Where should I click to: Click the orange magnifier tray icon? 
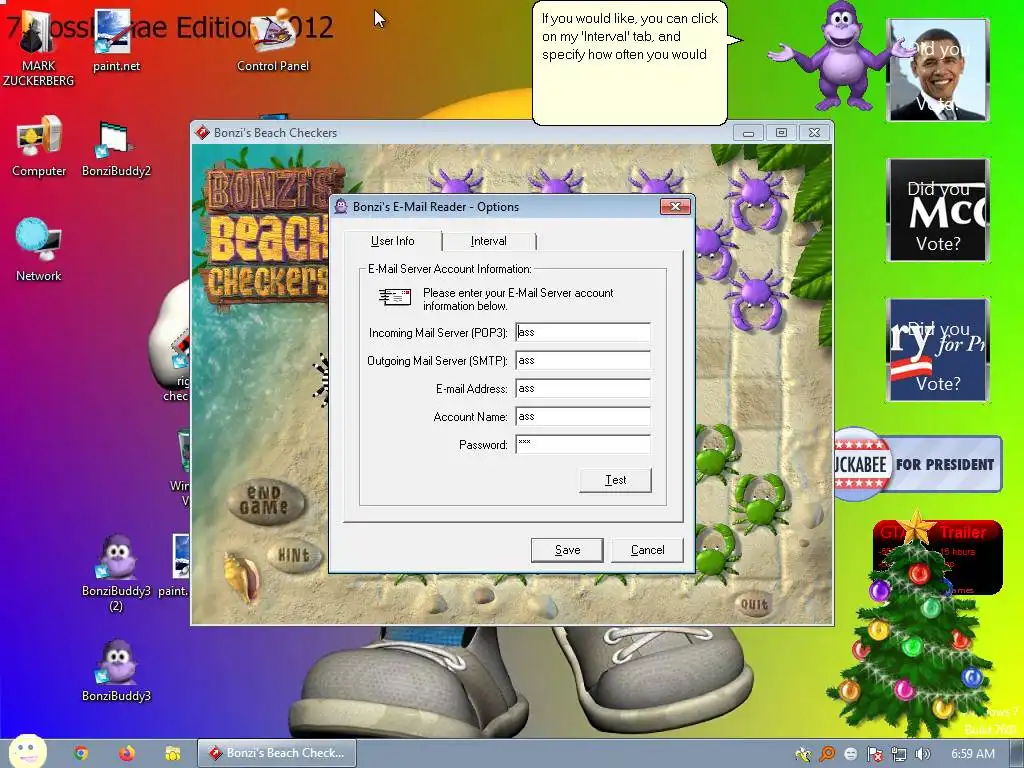827,754
